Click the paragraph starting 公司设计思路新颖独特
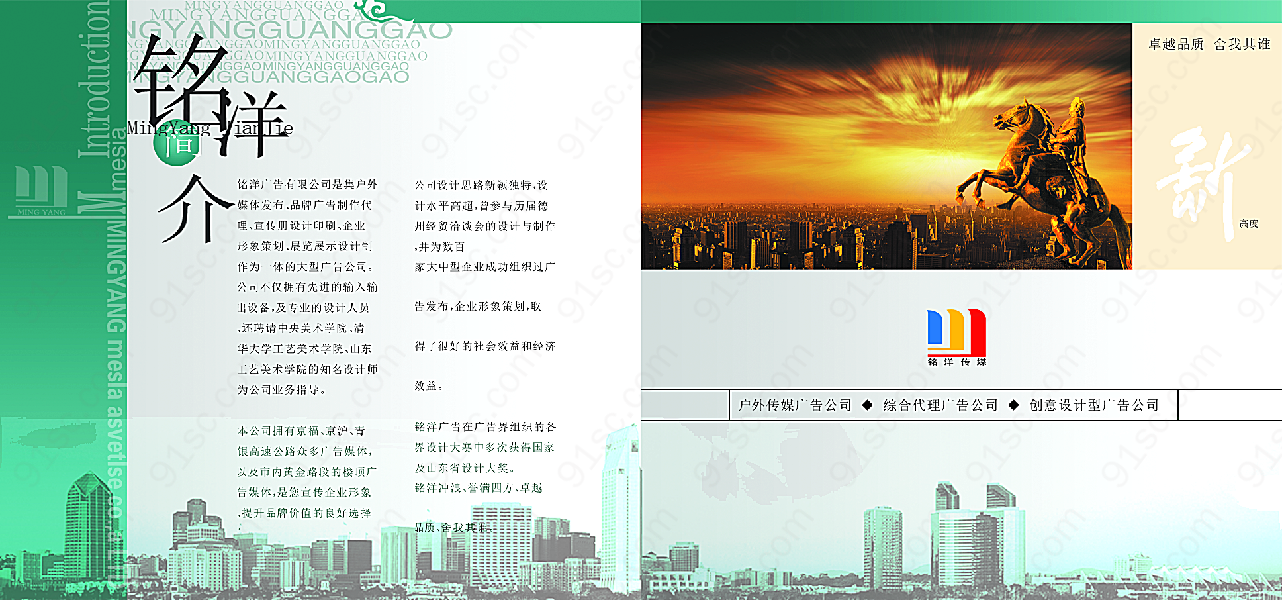This screenshot has height=600, width=1282. (x=485, y=285)
